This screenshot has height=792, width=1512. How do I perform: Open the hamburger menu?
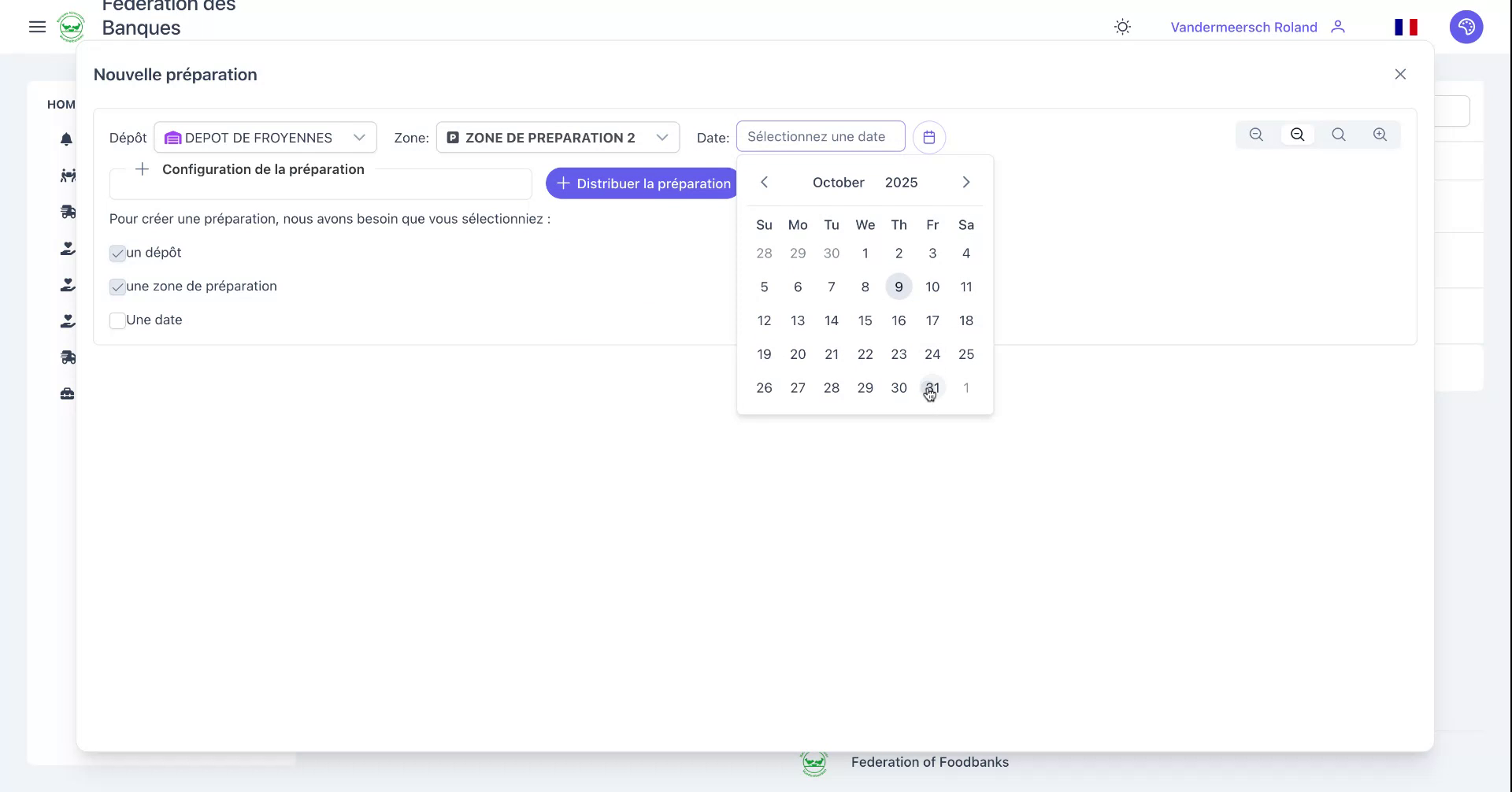coord(37,26)
